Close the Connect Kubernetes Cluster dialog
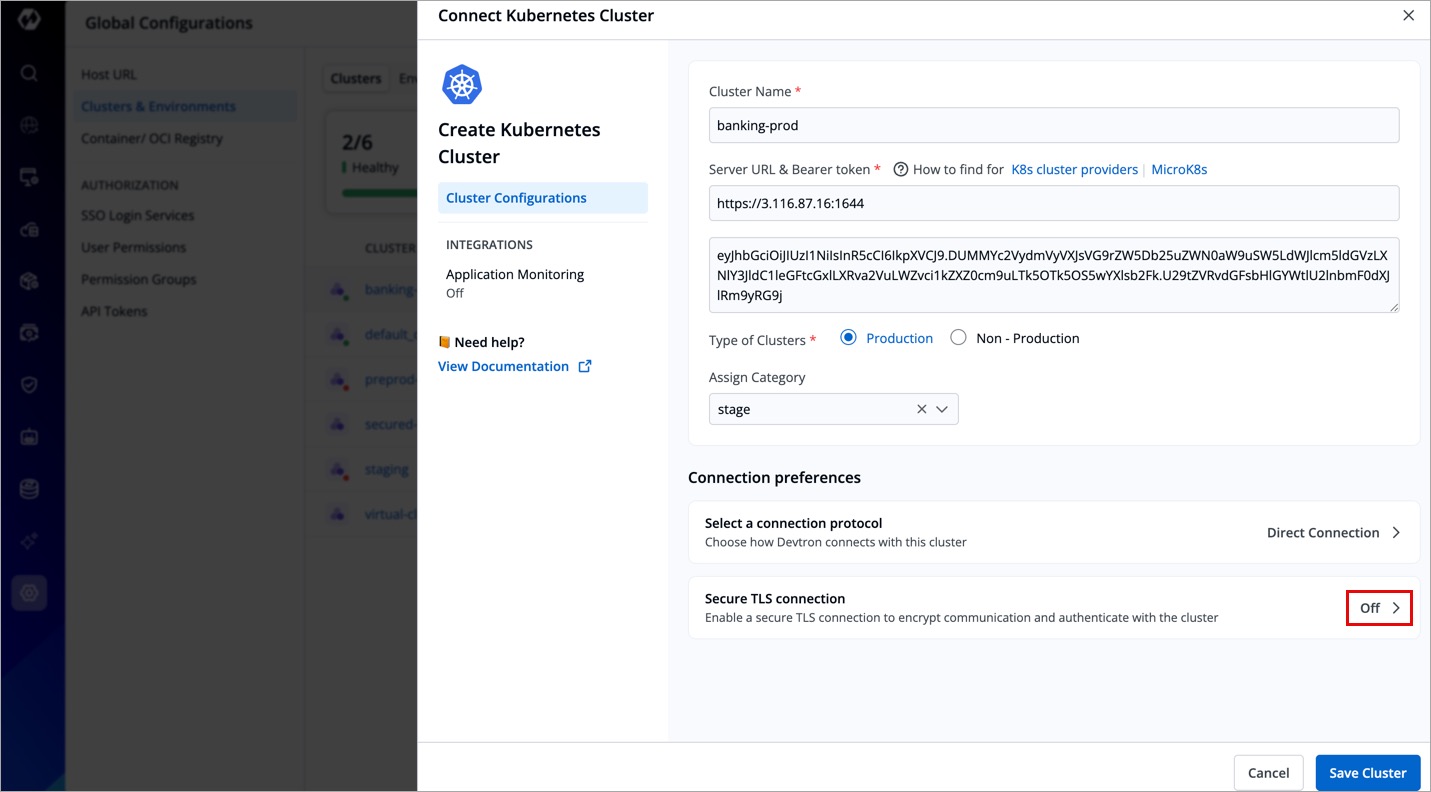The image size is (1431, 792). pos(1408,16)
